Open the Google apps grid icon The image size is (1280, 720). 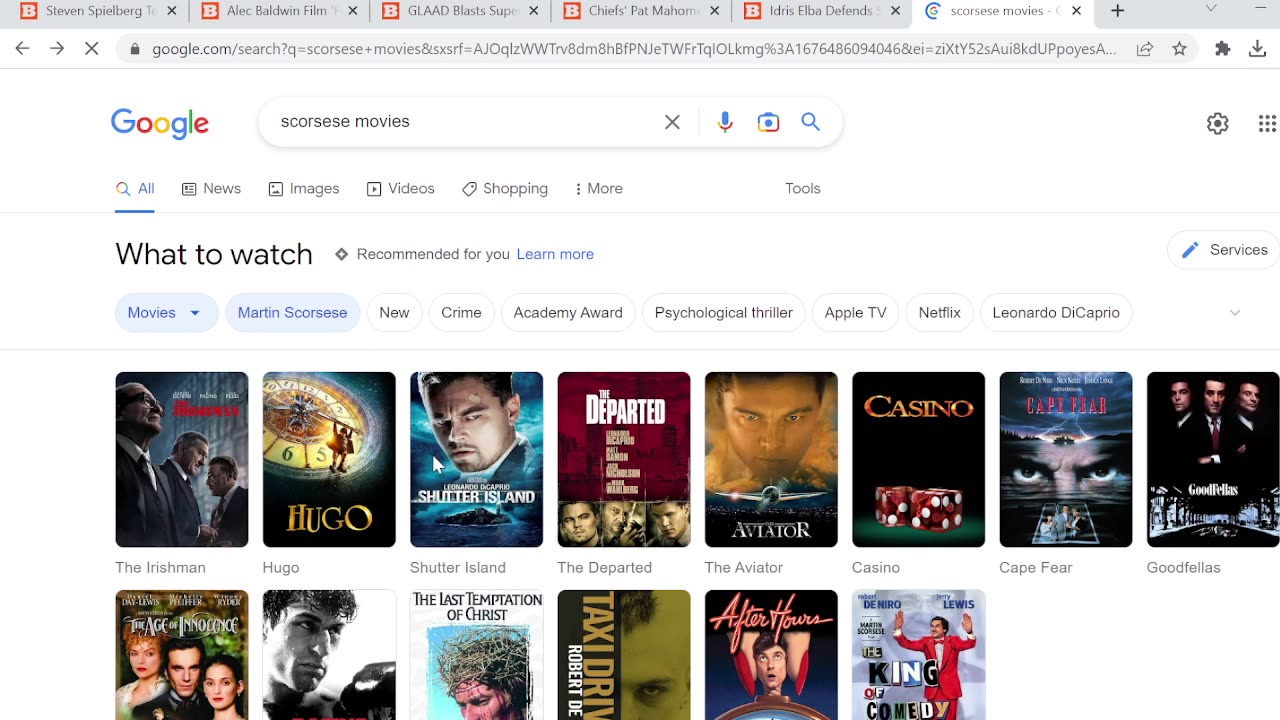pos(1267,123)
